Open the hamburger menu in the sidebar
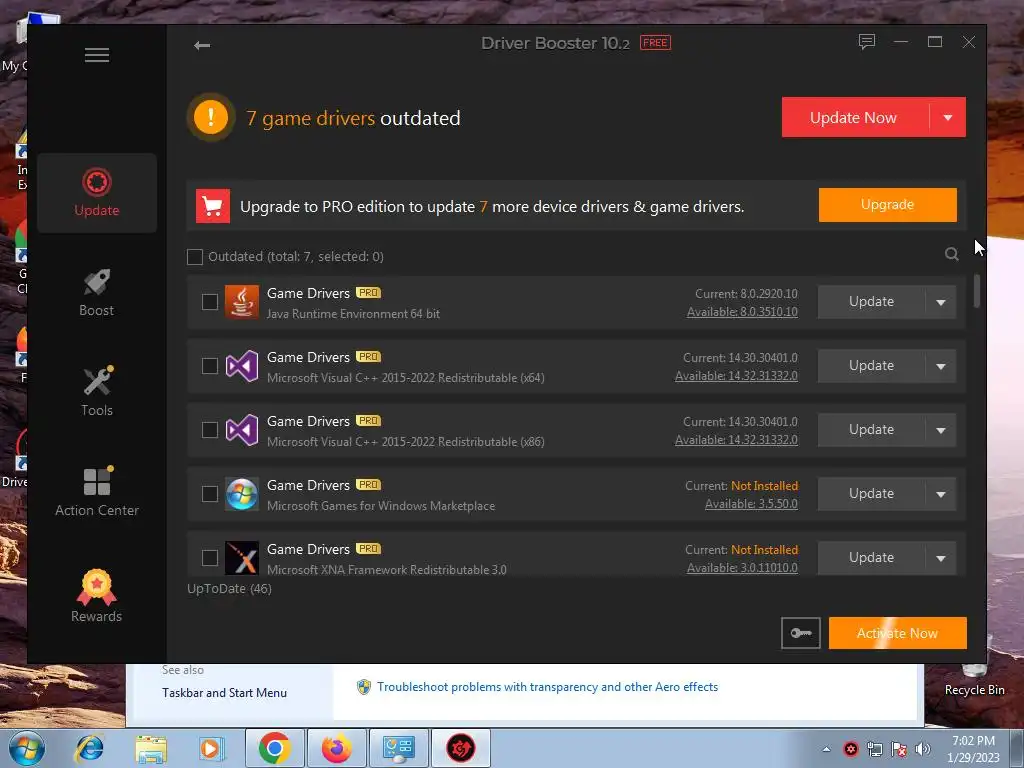The width and height of the screenshot is (1024, 768). 97,55
